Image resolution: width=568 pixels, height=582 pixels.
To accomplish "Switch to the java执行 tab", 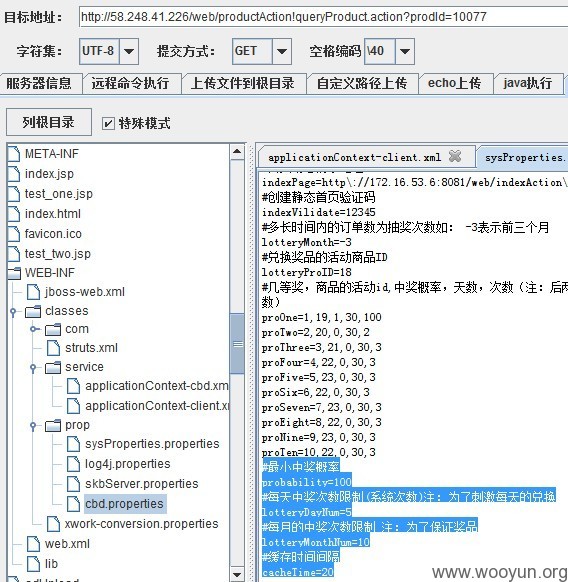I will (x=528, y=83).
